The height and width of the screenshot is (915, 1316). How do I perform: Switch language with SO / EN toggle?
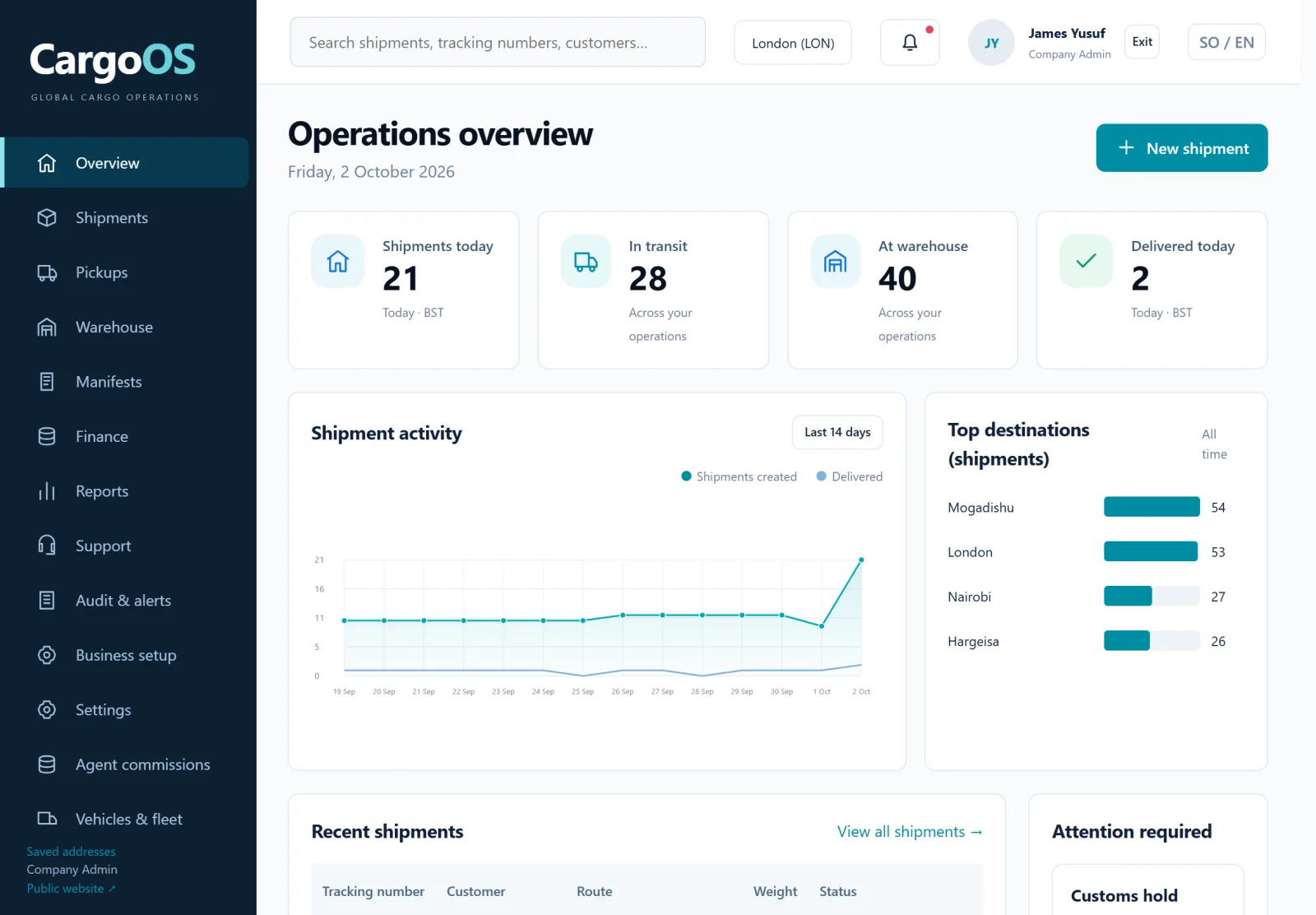[x=1226, y=42]
